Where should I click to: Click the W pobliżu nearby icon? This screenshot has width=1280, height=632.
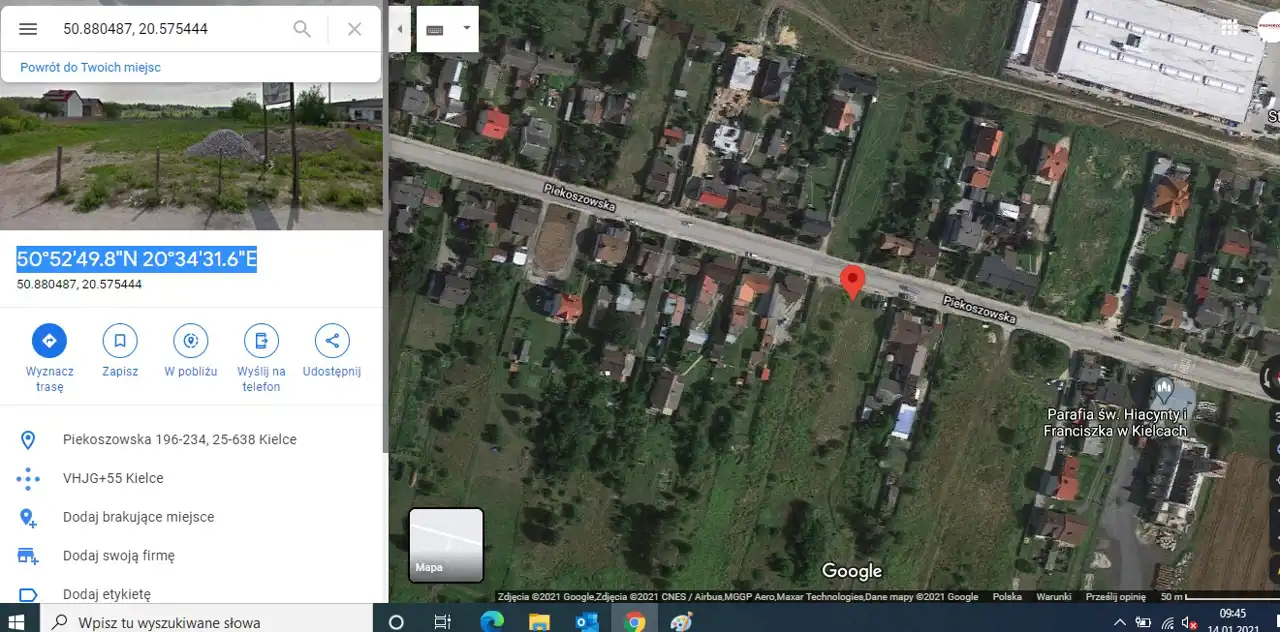tap(190, 341)
